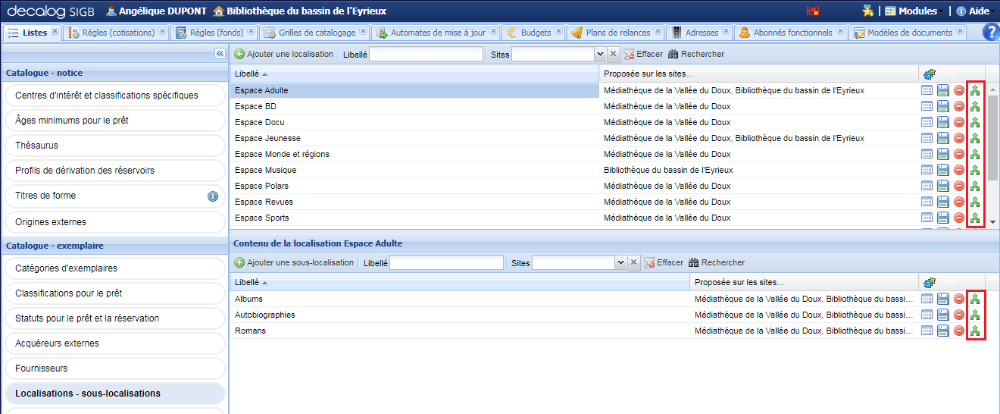Open Sites dropdown in sous-localisation filter
Viewport: 1000px width, 414px height.
click(620, 263)
